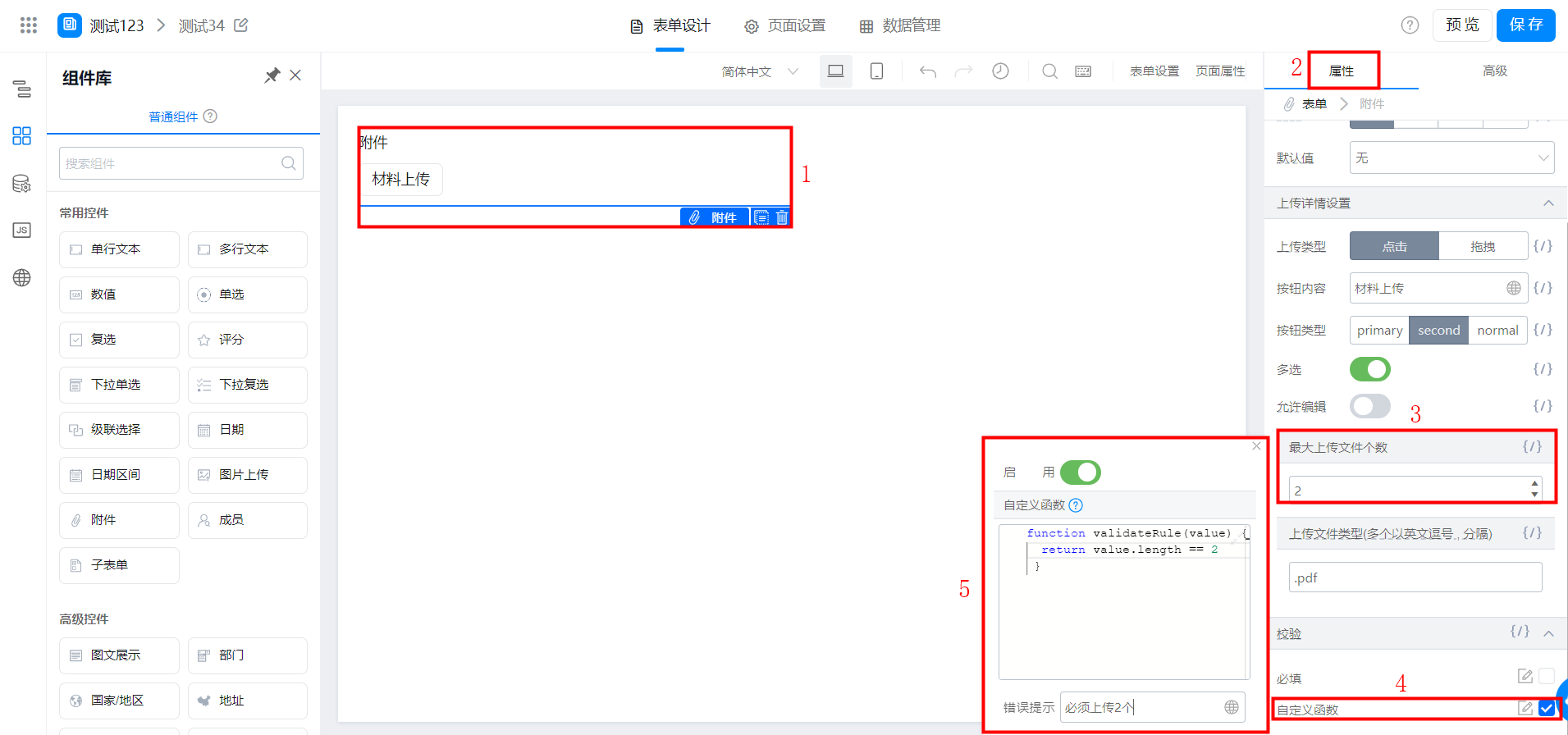Screen dimensions: 1568x735
Task: Select the primary button type
Action: tap(1379, 330)
